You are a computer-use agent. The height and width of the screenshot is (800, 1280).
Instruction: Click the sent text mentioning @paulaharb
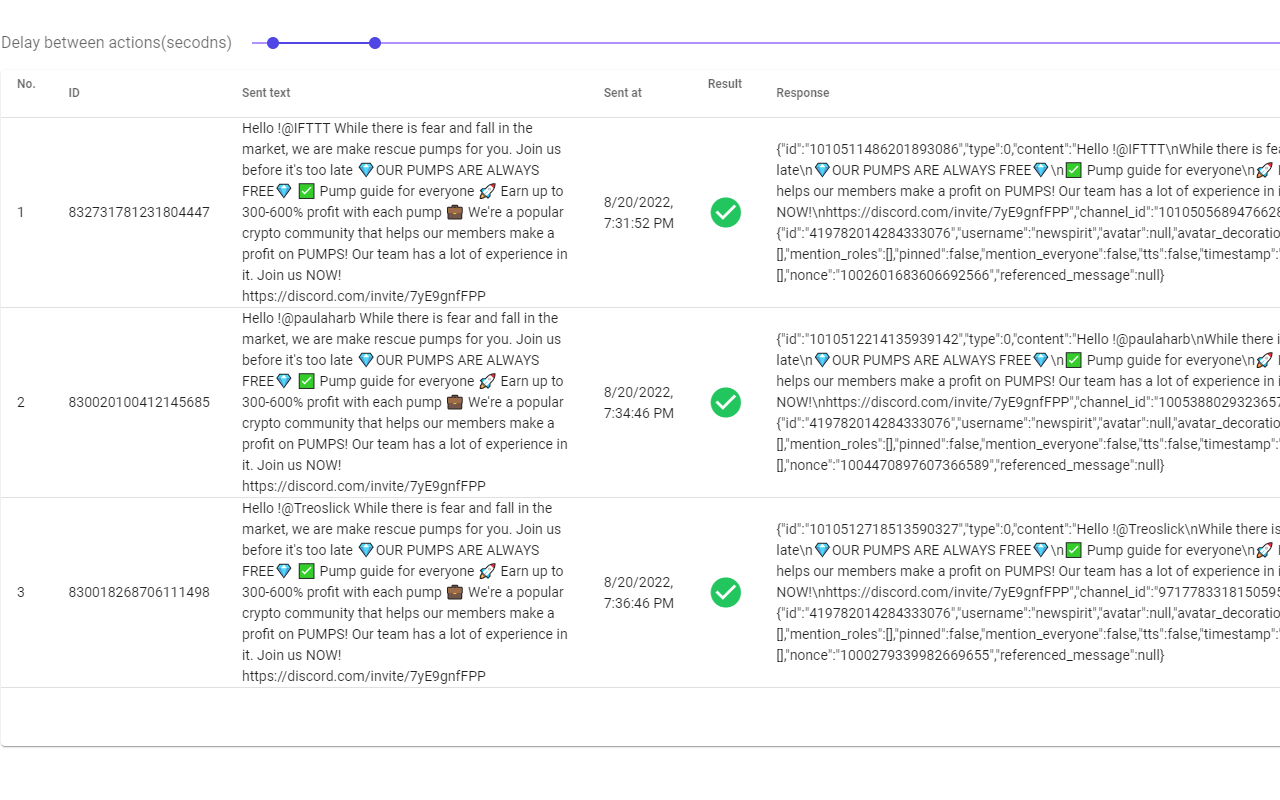coord(405,402)
